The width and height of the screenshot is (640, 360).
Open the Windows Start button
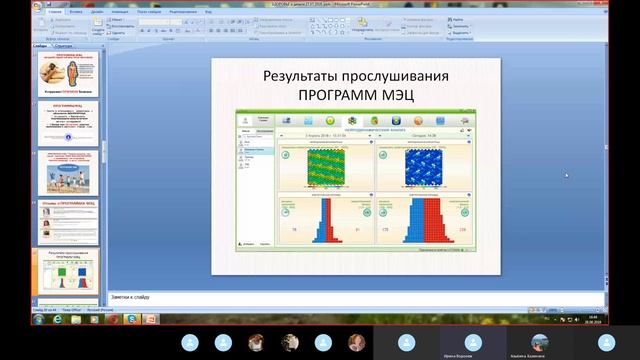39,319
